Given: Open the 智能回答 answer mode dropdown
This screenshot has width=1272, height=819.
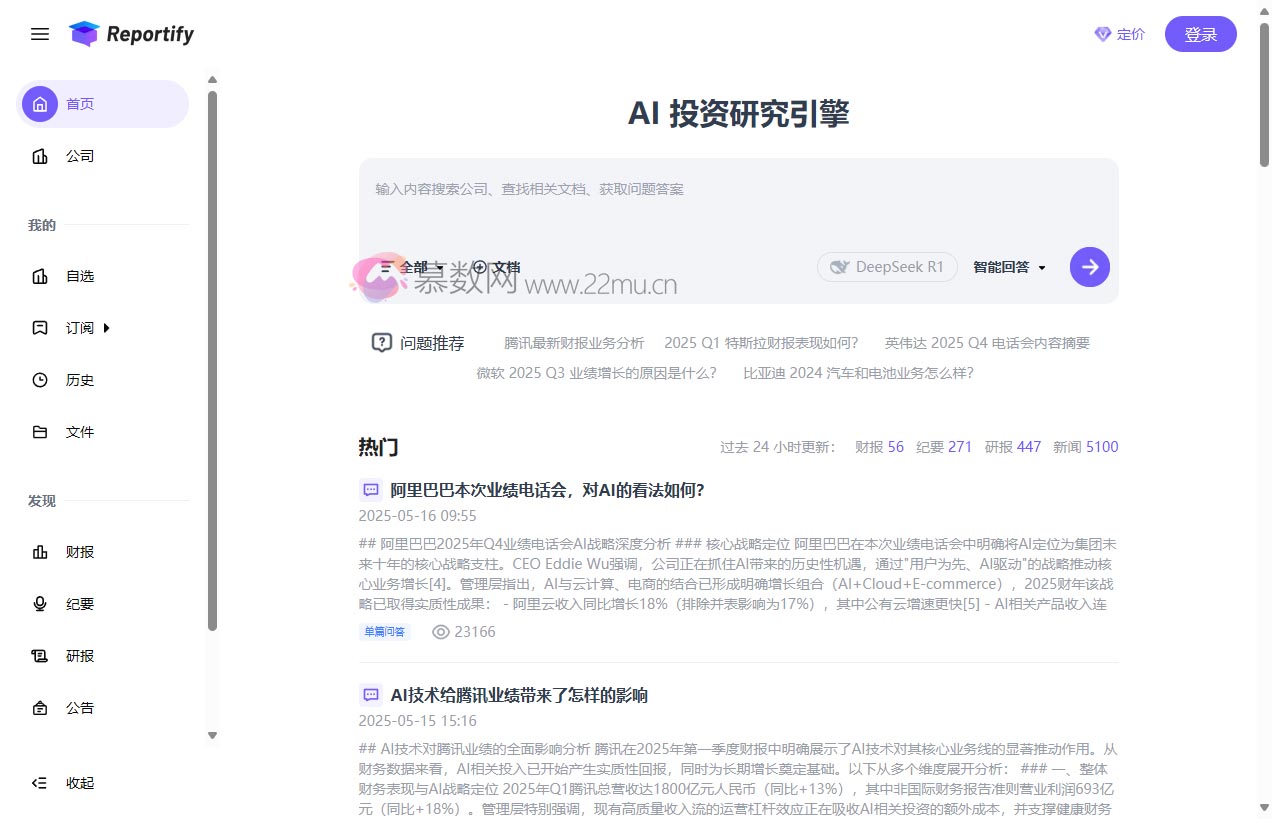Looking at the screenshot, I should click(1008, 267).
